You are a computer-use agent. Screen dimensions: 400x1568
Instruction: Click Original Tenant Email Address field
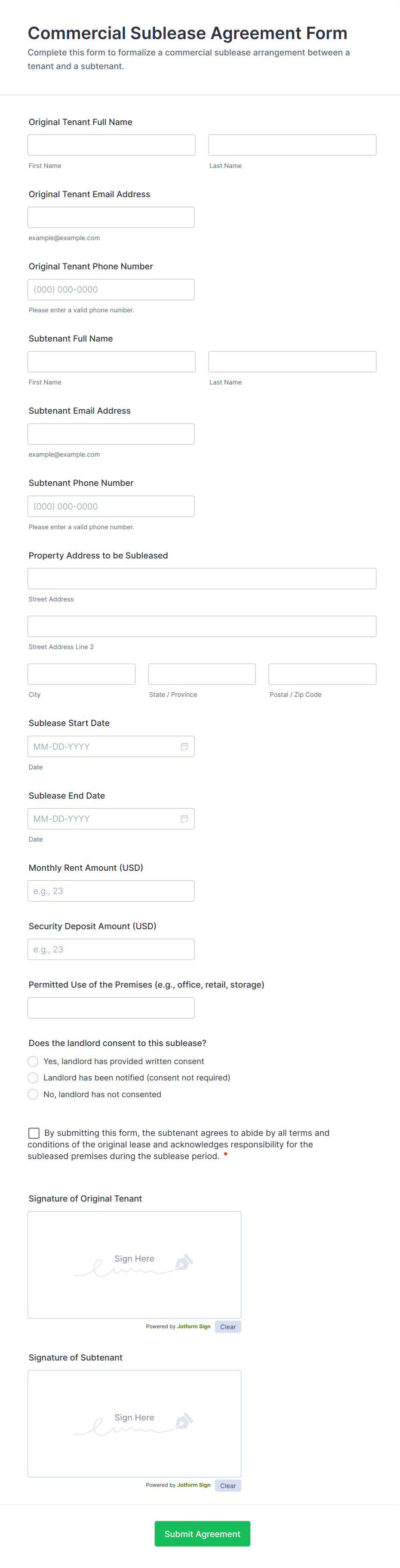tap(111, 217)
